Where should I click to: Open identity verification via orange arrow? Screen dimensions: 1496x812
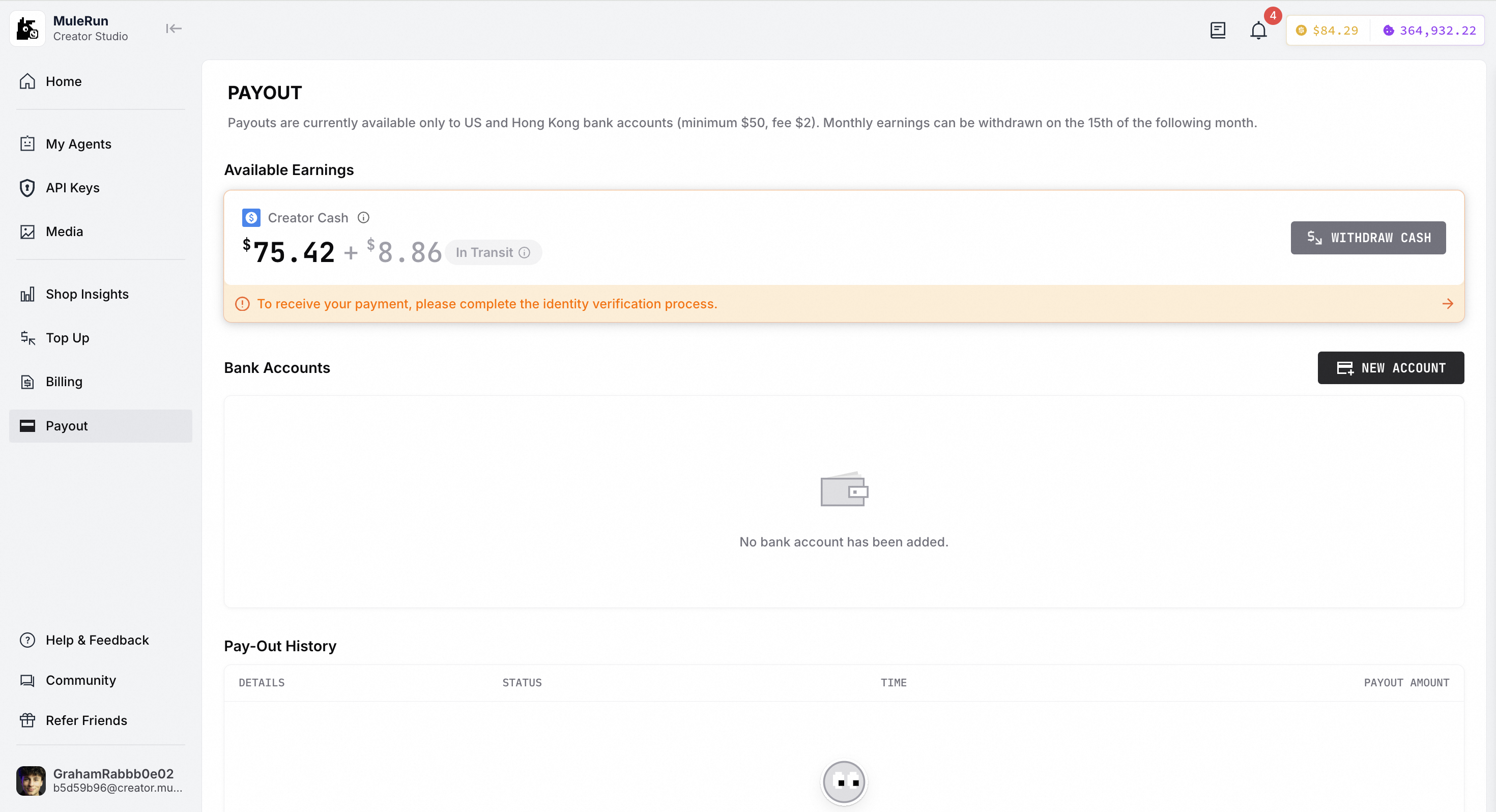tap(1447, 304)
